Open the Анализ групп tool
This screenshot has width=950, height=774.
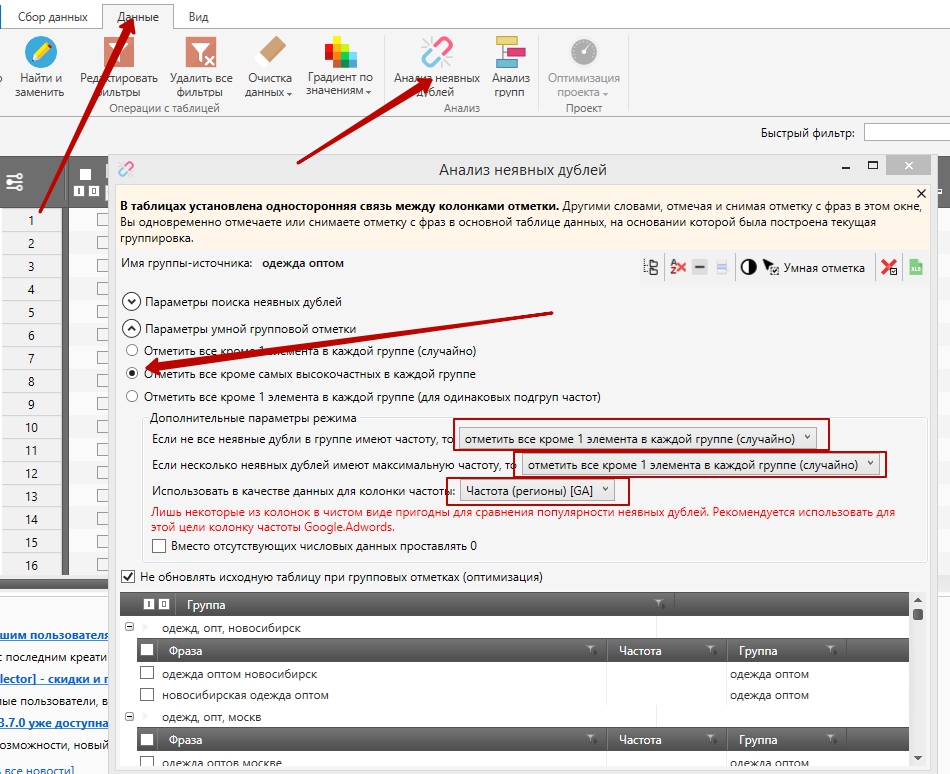510,67
